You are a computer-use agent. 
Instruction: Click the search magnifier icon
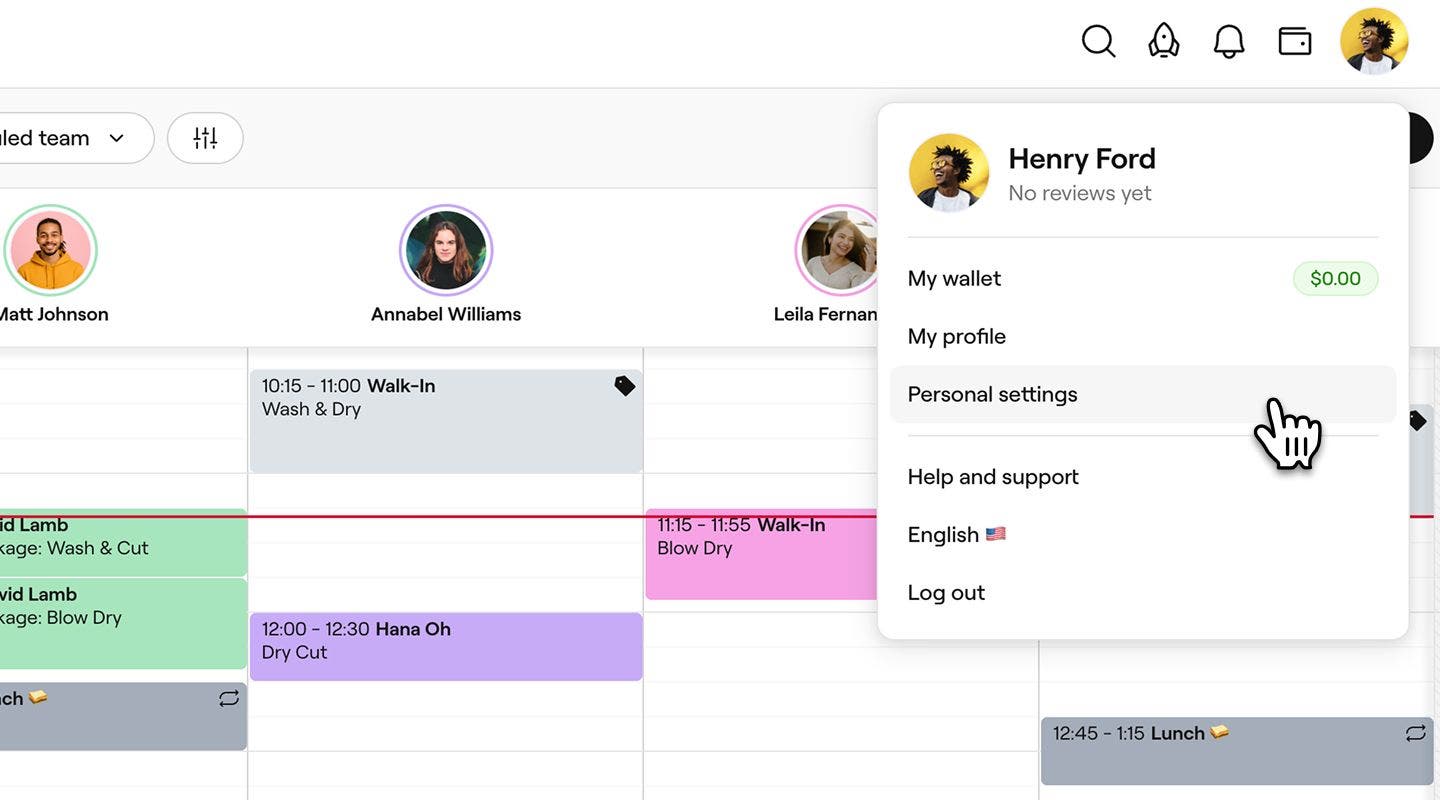[1098, 42]
